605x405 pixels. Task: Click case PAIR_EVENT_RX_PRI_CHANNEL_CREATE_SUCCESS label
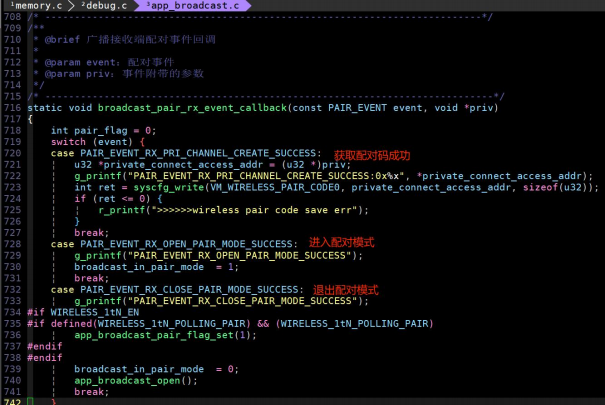(186, 153)
